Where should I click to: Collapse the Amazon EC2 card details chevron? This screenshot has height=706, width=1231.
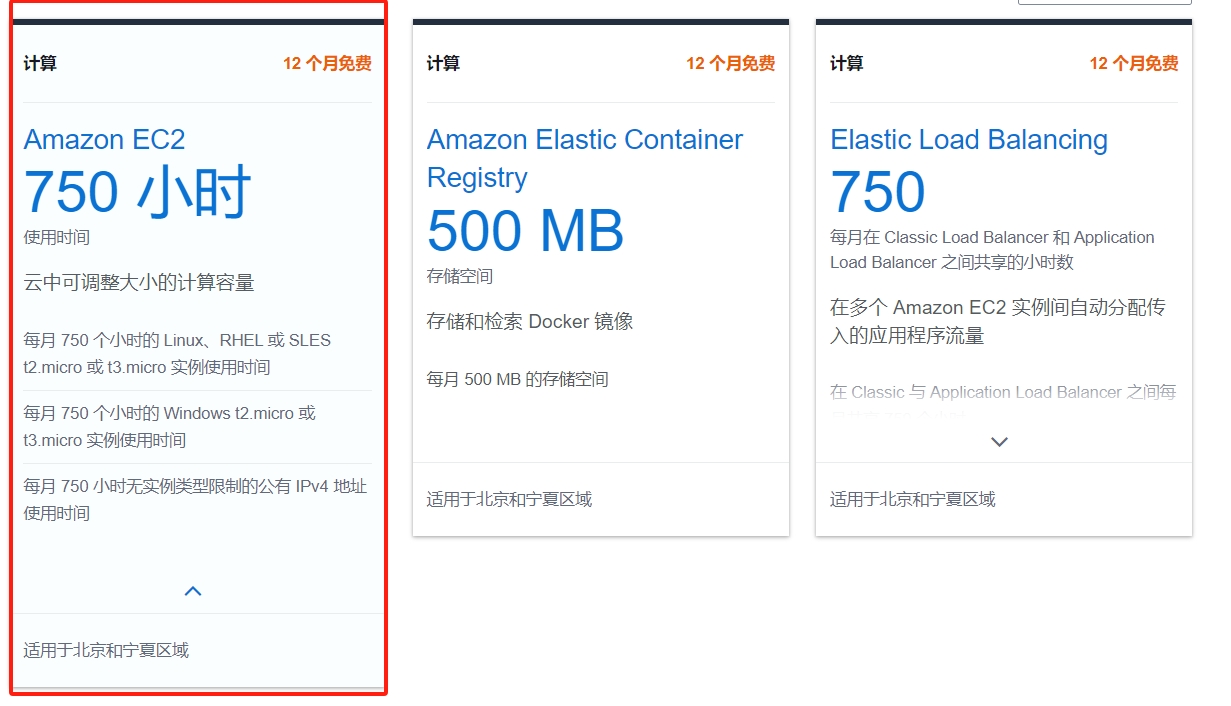pyautogui.click(x=193, y=591)
